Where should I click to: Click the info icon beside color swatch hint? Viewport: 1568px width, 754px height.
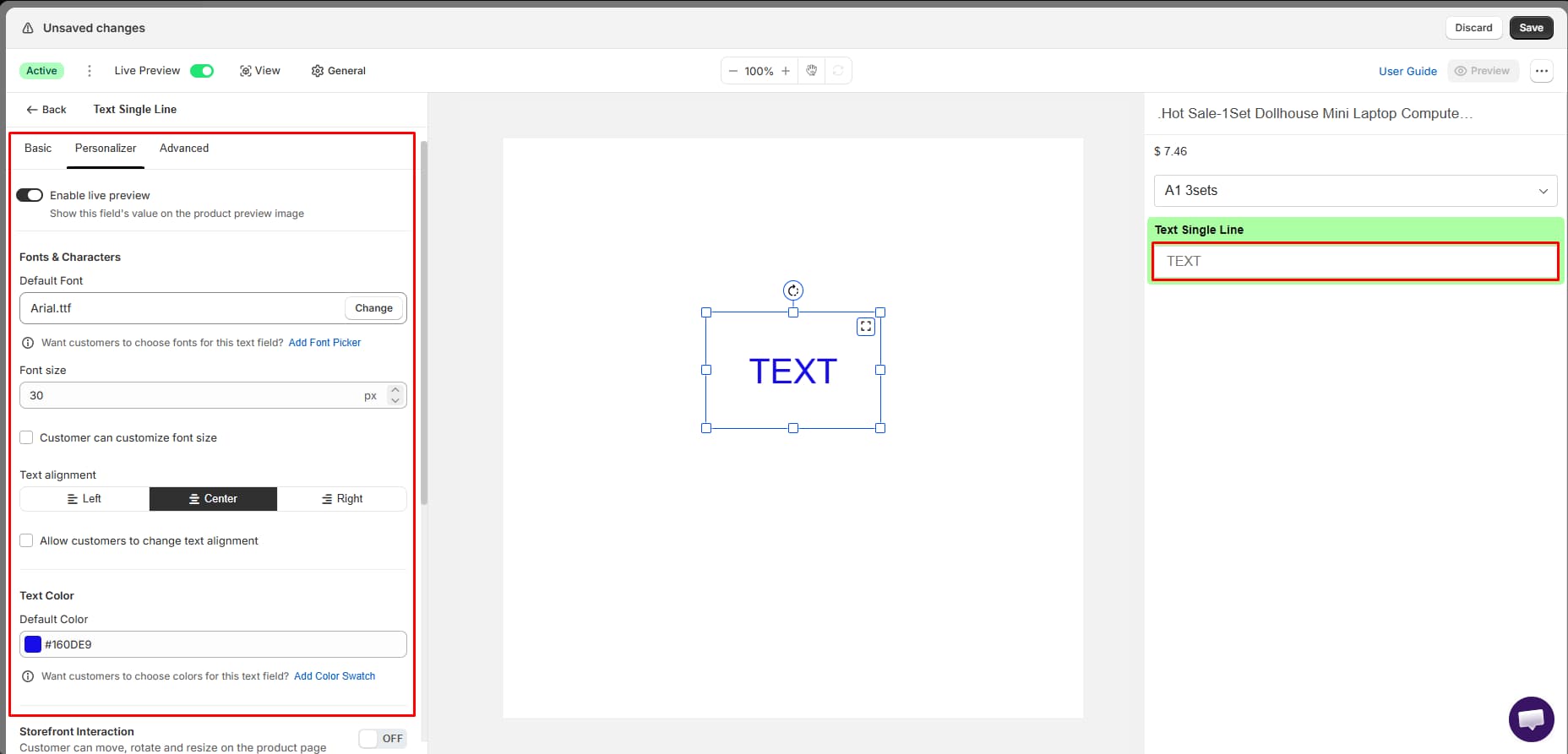coord(28,676)
